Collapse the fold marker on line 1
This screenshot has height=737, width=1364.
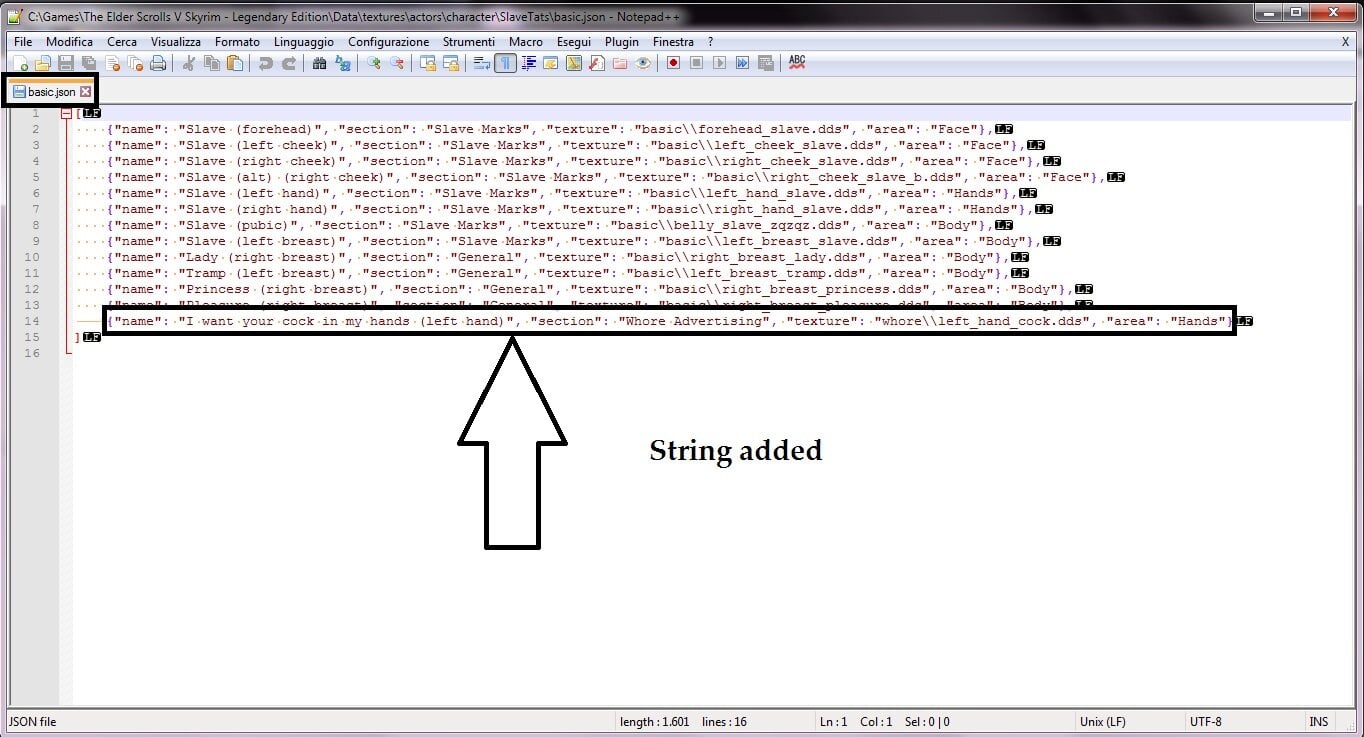click(66, 113)
